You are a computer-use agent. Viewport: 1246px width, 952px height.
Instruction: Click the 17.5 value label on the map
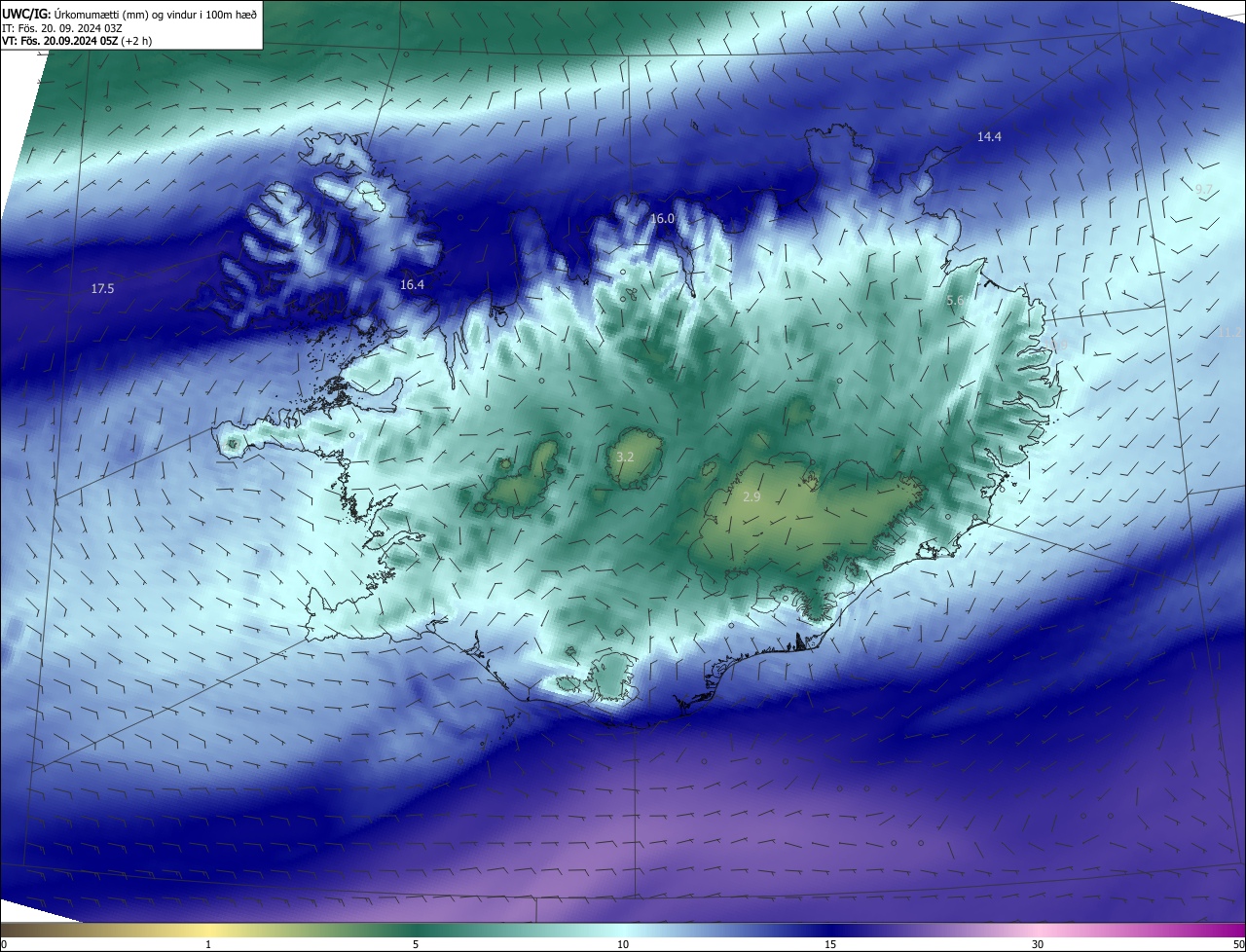[102, 289]
